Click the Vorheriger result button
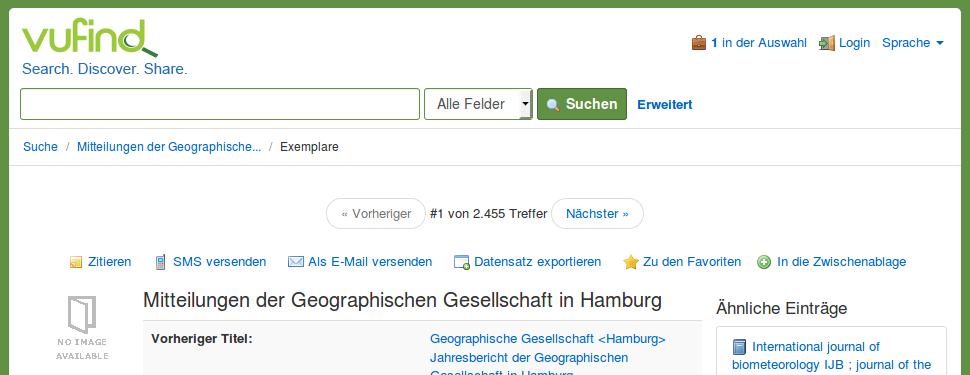Image resolution: width=970 pixels, height=375 pixels. [376, 213]
